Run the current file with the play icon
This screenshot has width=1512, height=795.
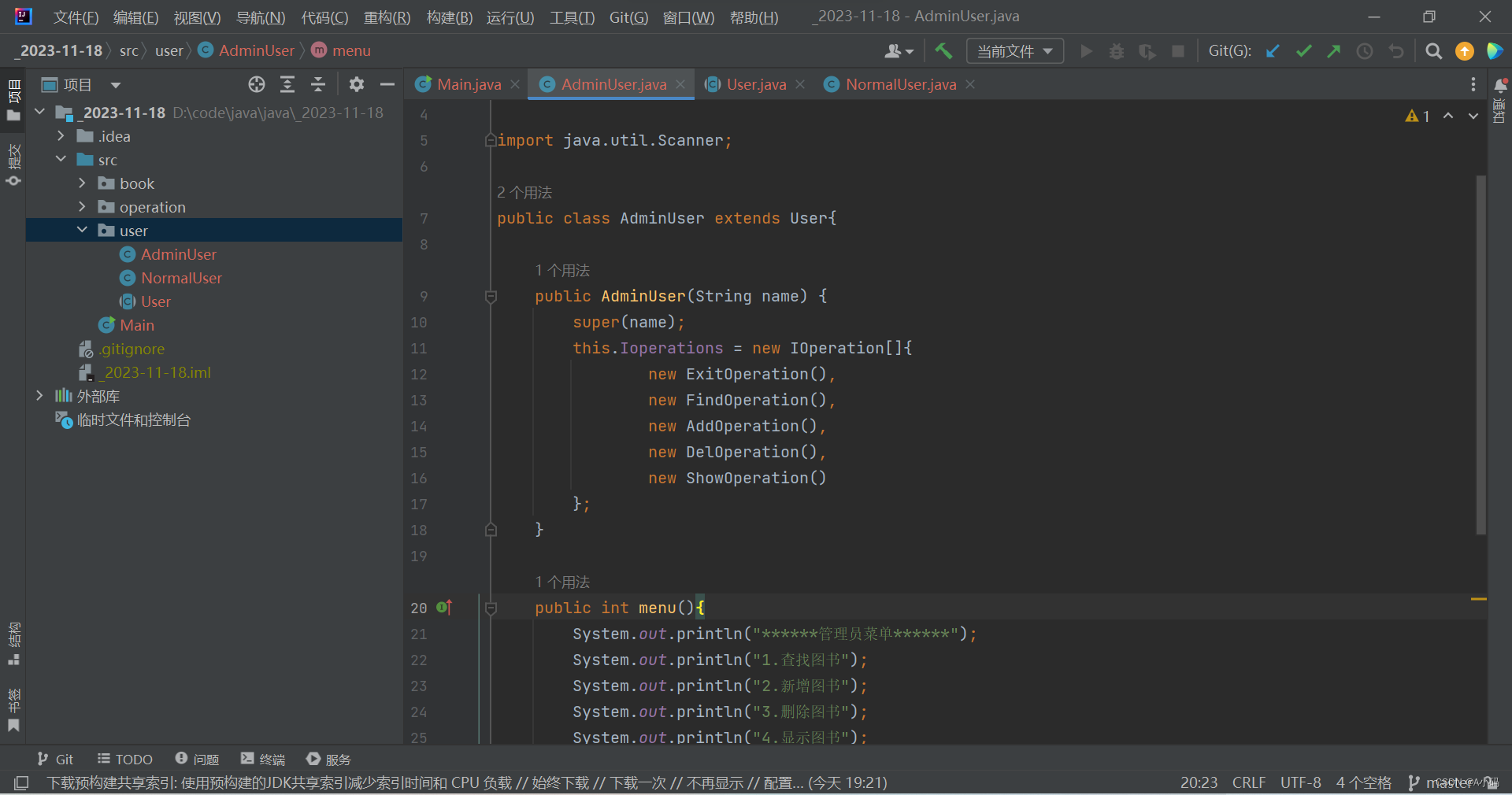click(x=1087, y=51)
